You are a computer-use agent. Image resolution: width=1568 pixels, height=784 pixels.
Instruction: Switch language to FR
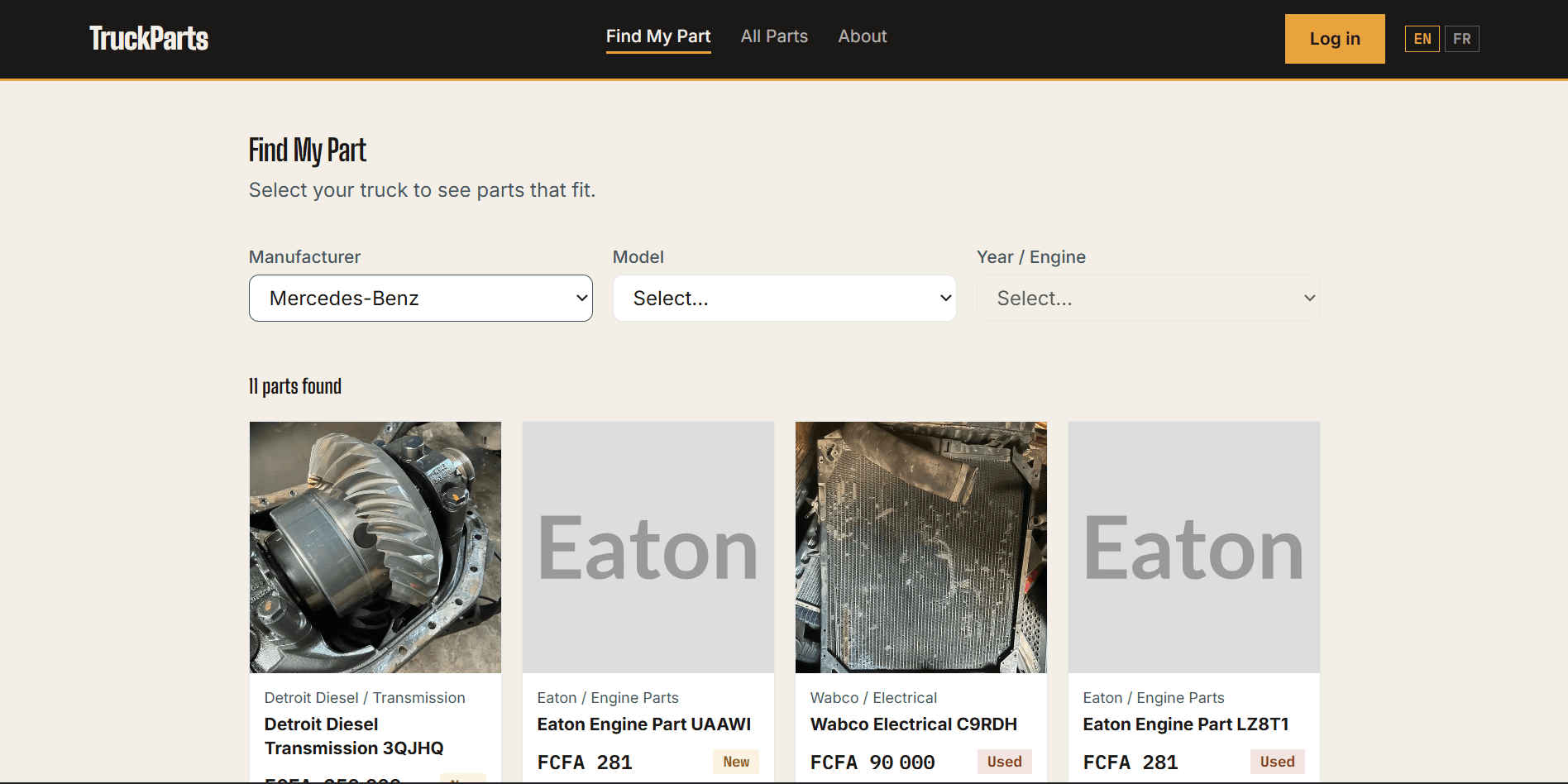point(1462,39)
